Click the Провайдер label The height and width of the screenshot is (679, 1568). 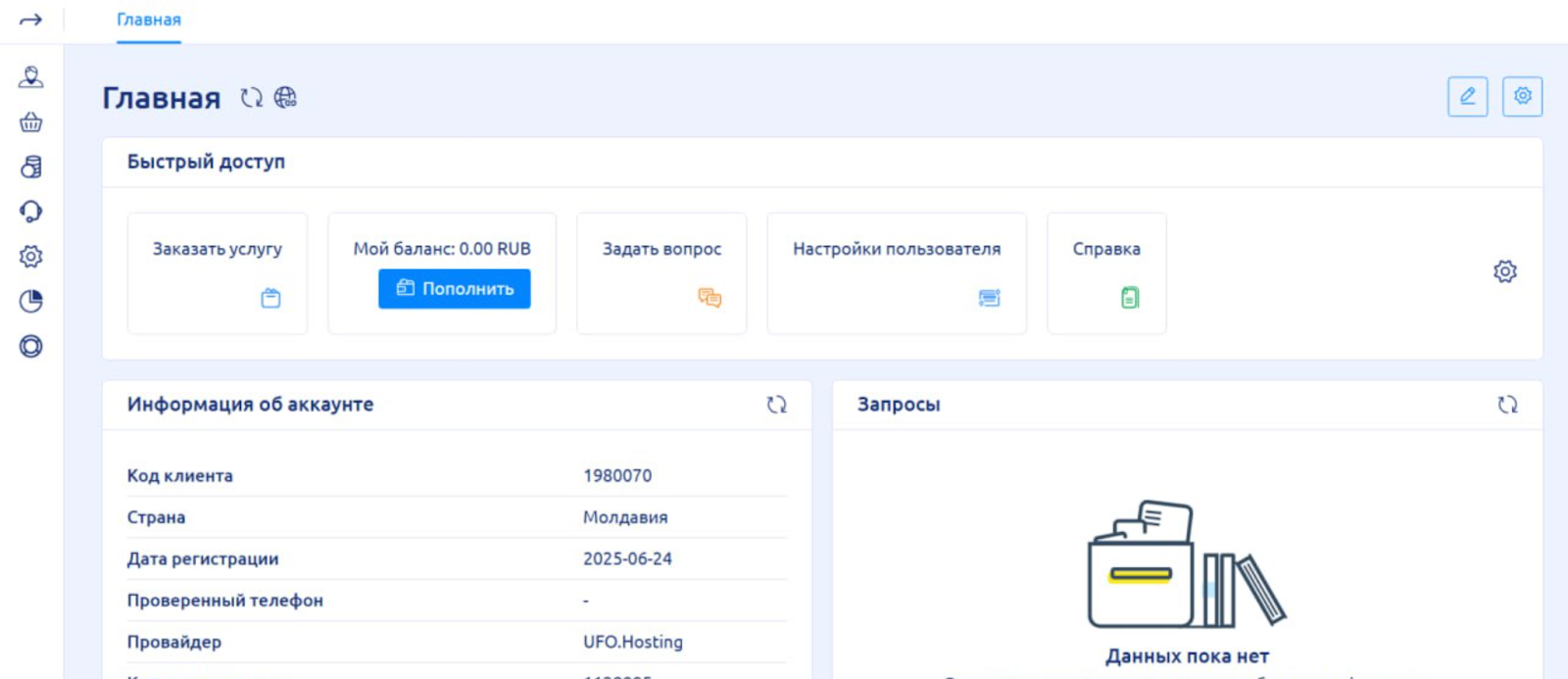click(174, 642)
